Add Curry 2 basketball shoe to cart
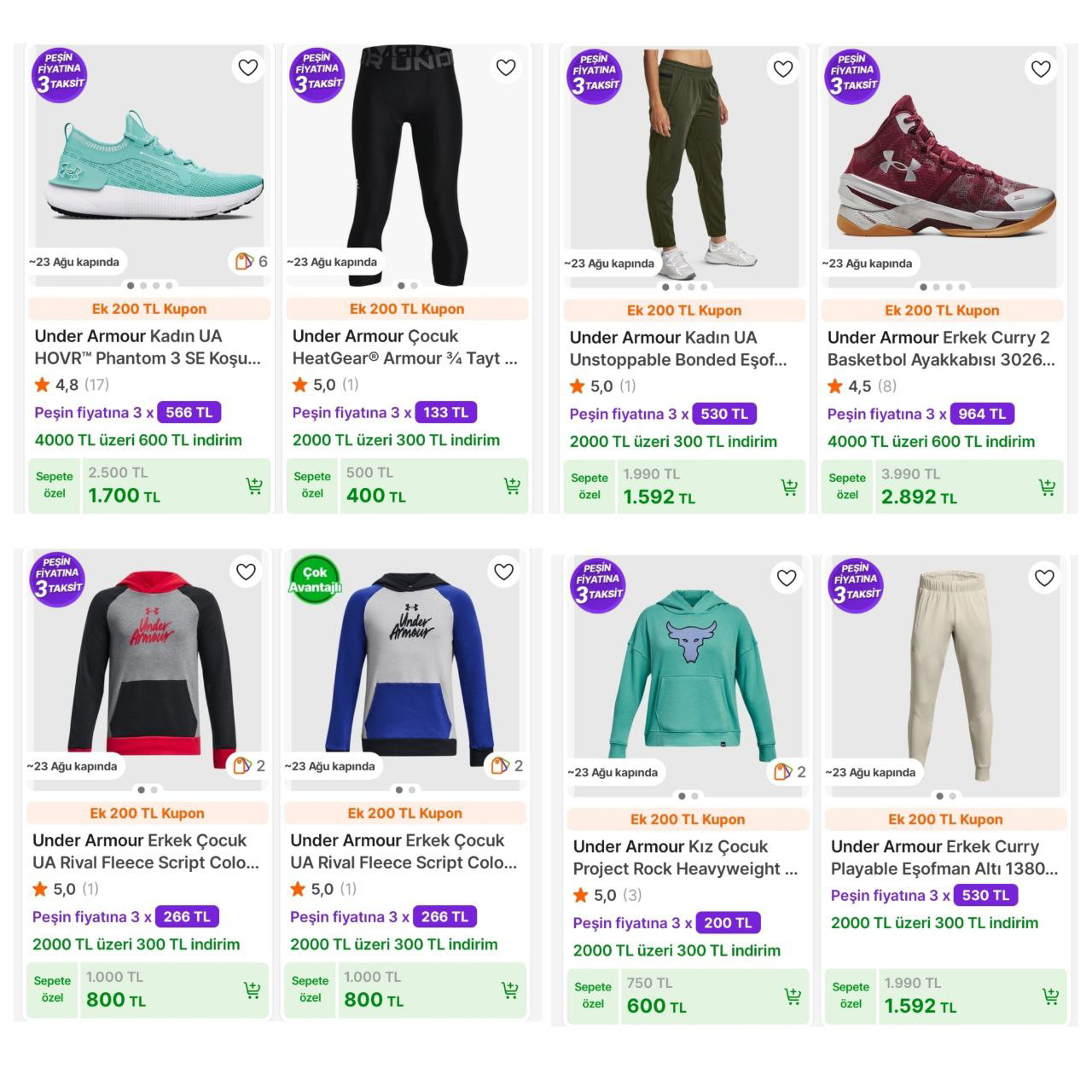This screenshot has width=1092, height=1092. pos(1047,488)
